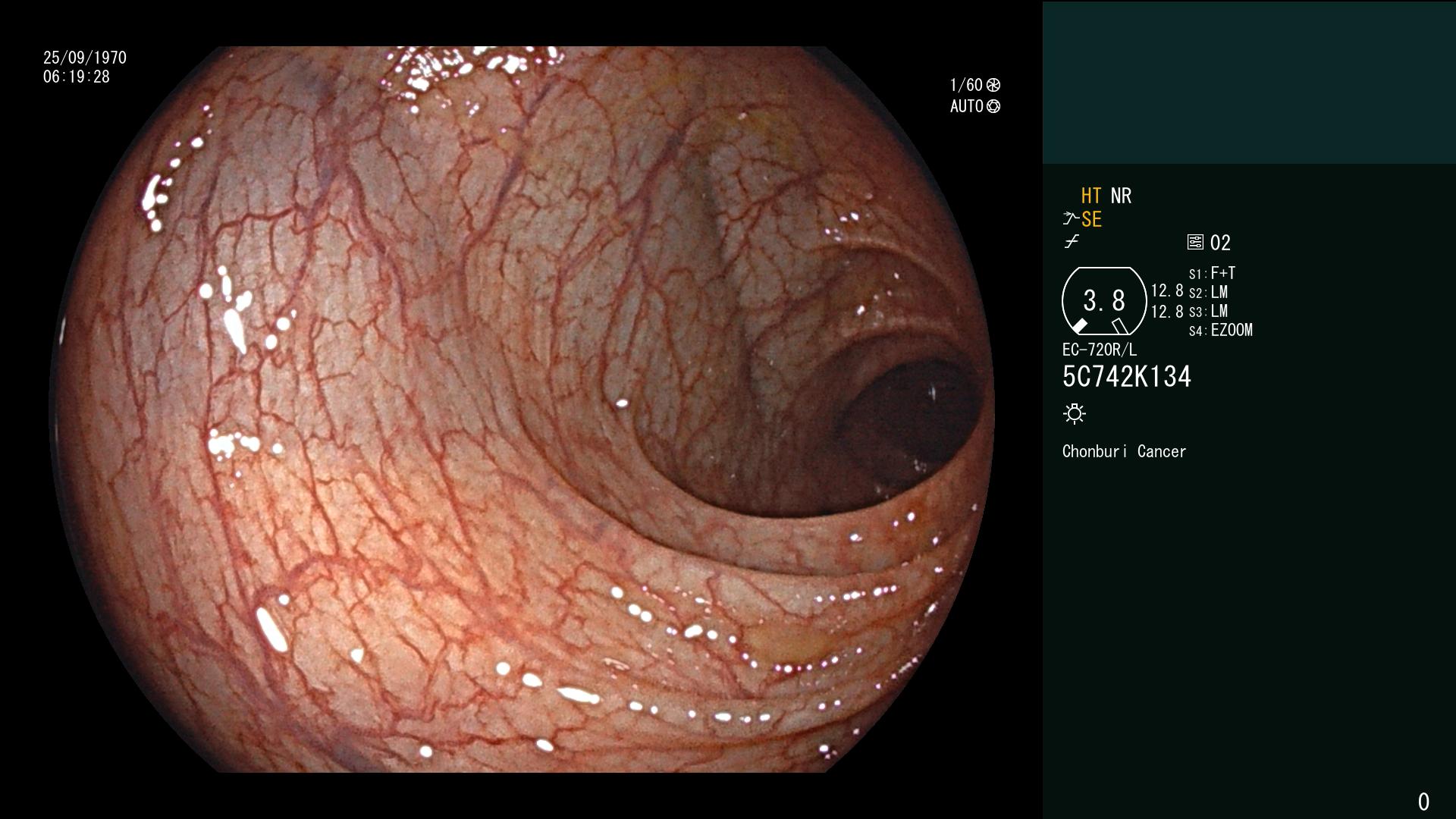Click the 02 preset number
This screenshot has width=1456, height=819.
coord(1220,243)
